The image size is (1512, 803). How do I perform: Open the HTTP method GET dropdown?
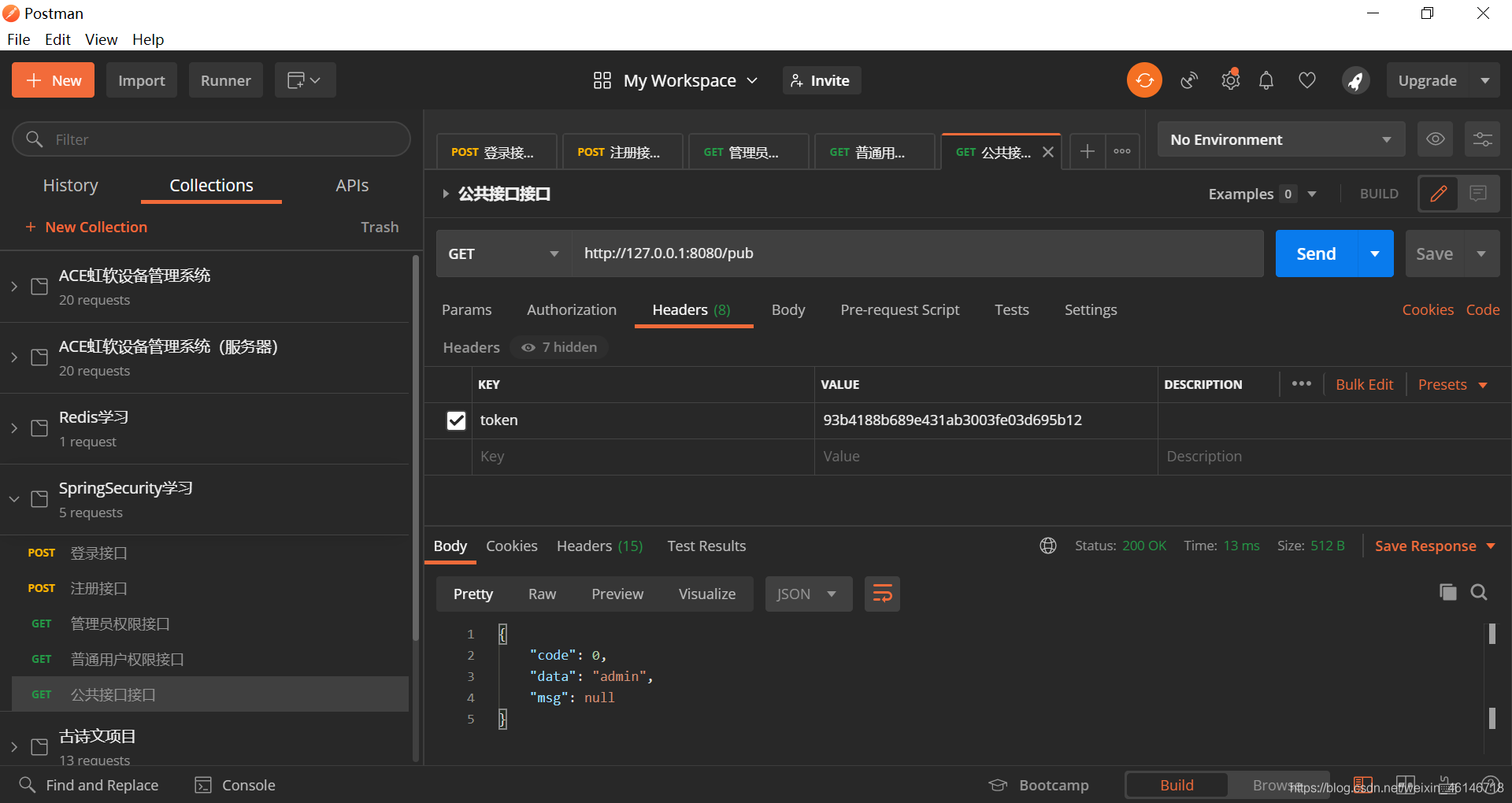click(503, 253)
